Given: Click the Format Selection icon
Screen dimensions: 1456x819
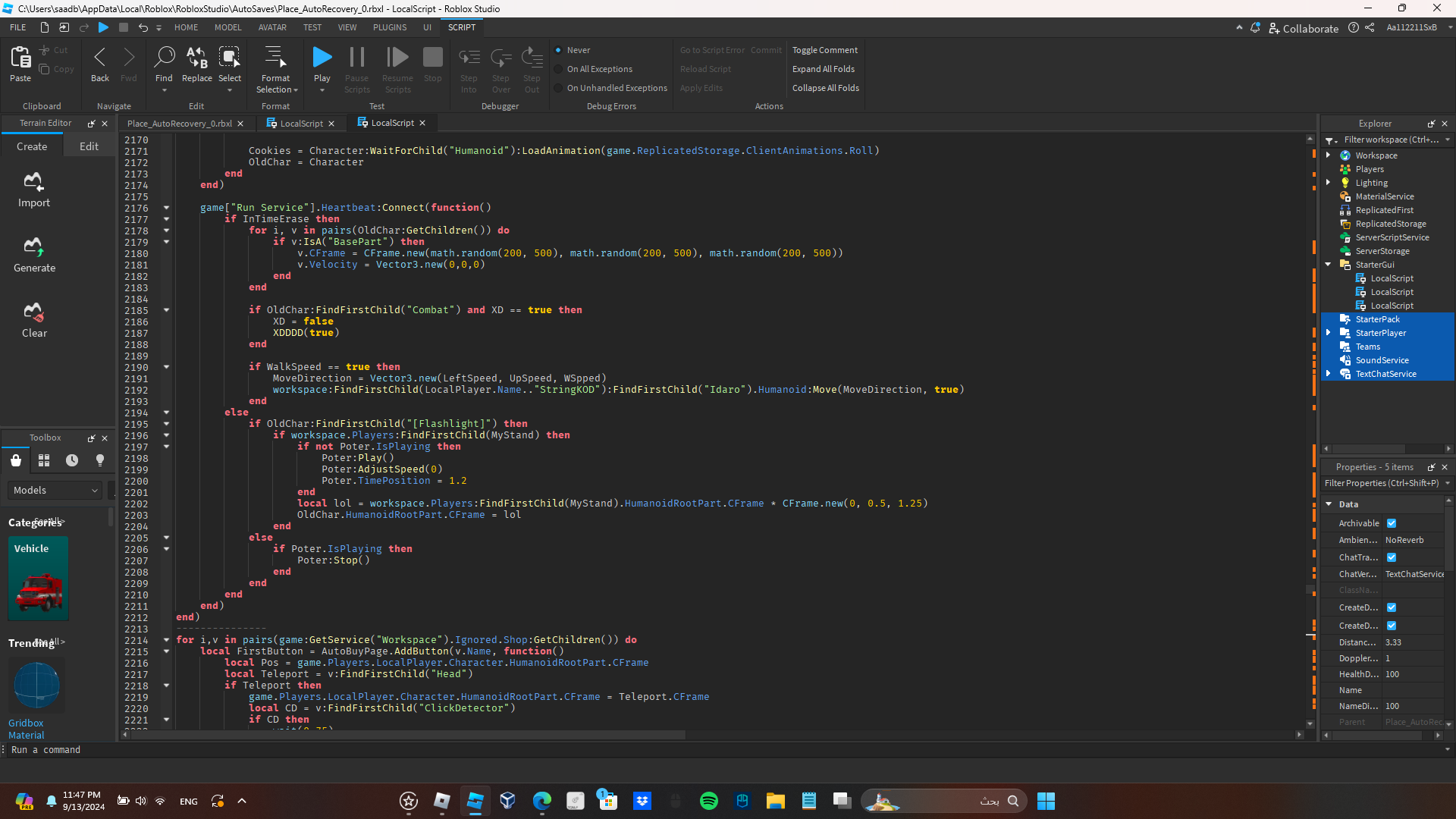Looking at the screenshot, I should point(275,57).
